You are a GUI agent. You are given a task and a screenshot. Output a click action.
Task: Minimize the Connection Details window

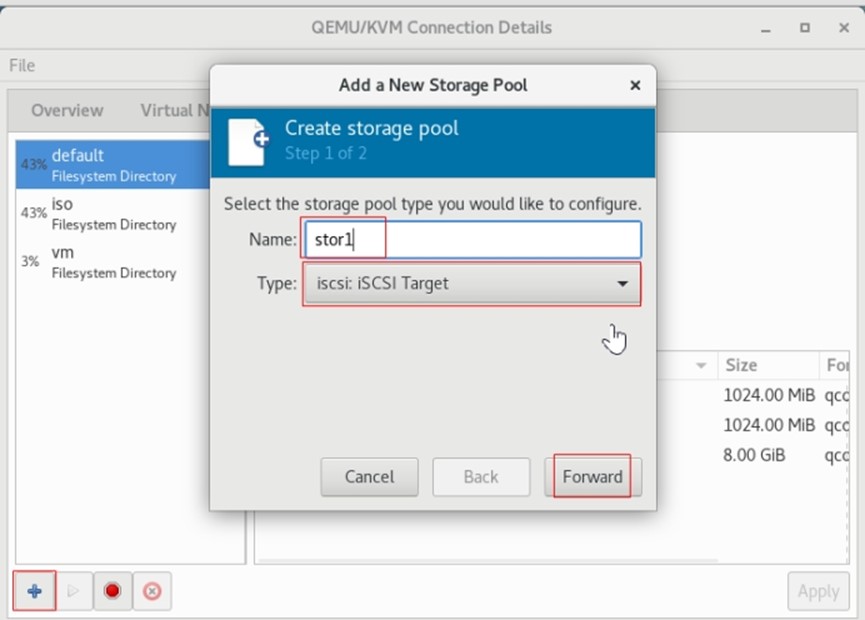[766, 29]
